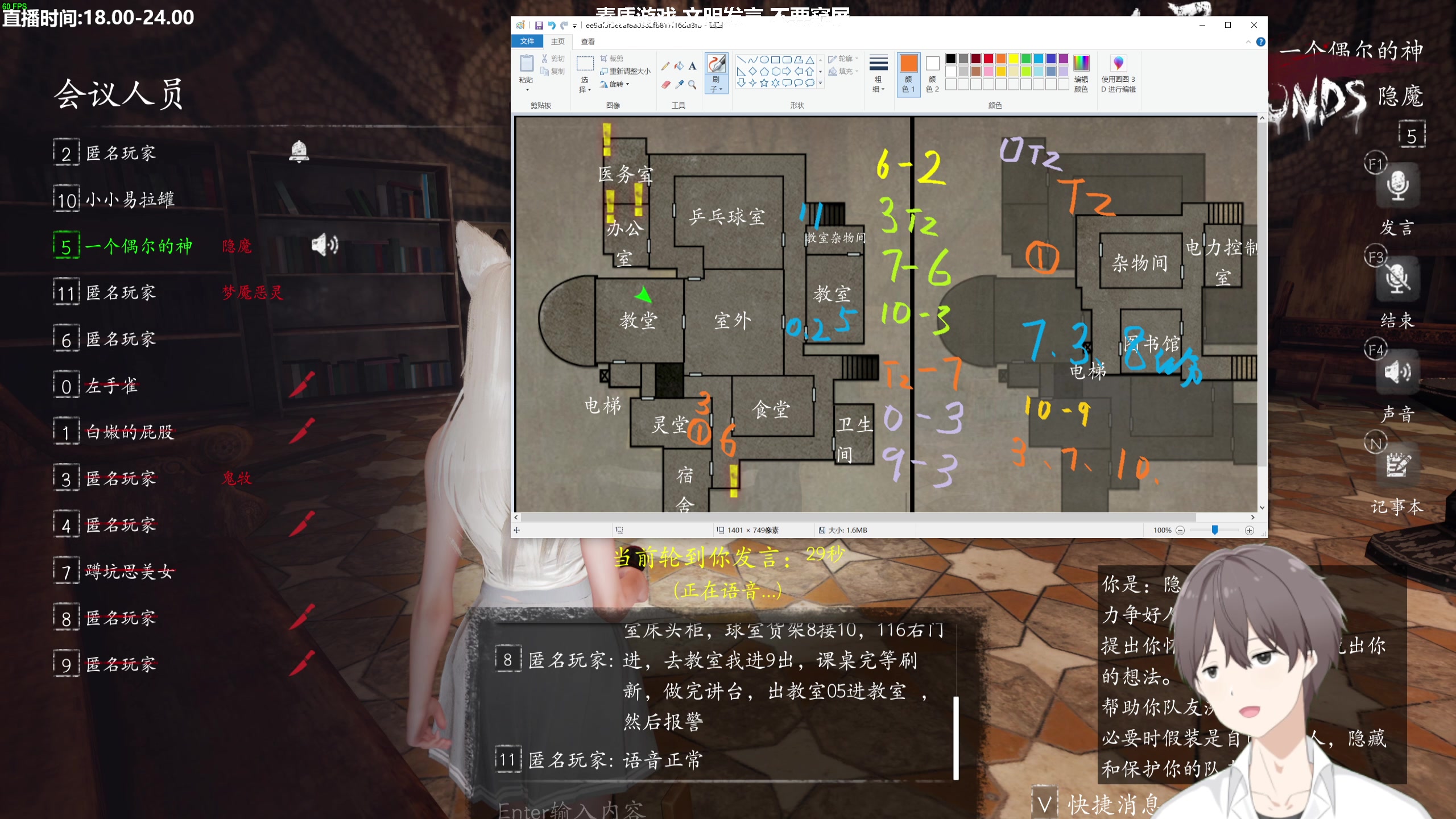This screenshot has height=819, width=1456.
Task: Switch to the View (查看) tab
Action: click(x=588, y=42)
